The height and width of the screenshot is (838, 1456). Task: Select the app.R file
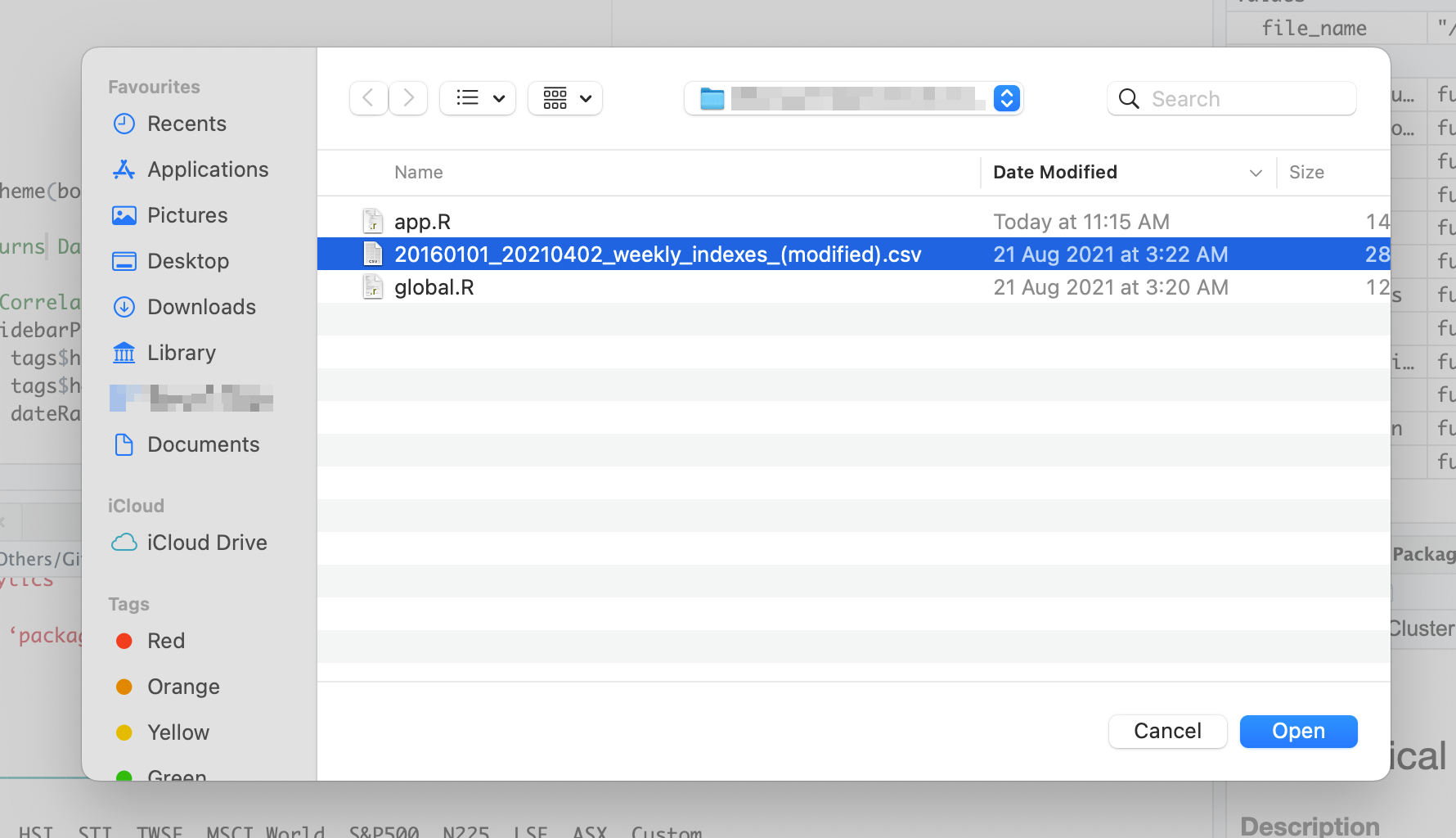click(x=422, y=221)
